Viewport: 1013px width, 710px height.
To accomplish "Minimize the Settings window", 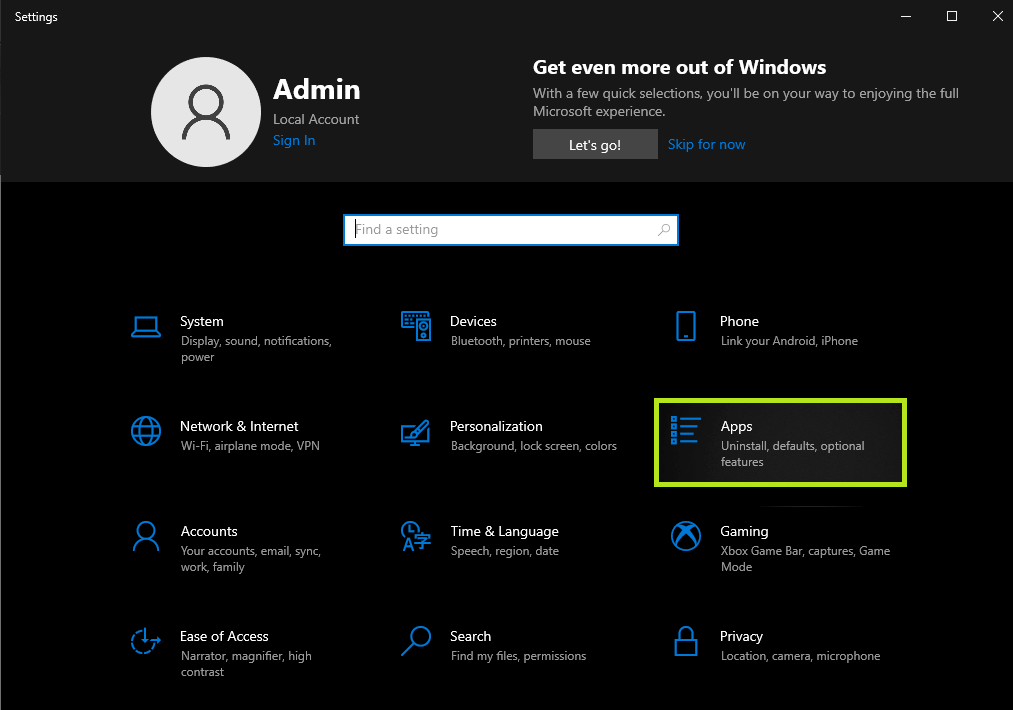I will click(906, 16).
